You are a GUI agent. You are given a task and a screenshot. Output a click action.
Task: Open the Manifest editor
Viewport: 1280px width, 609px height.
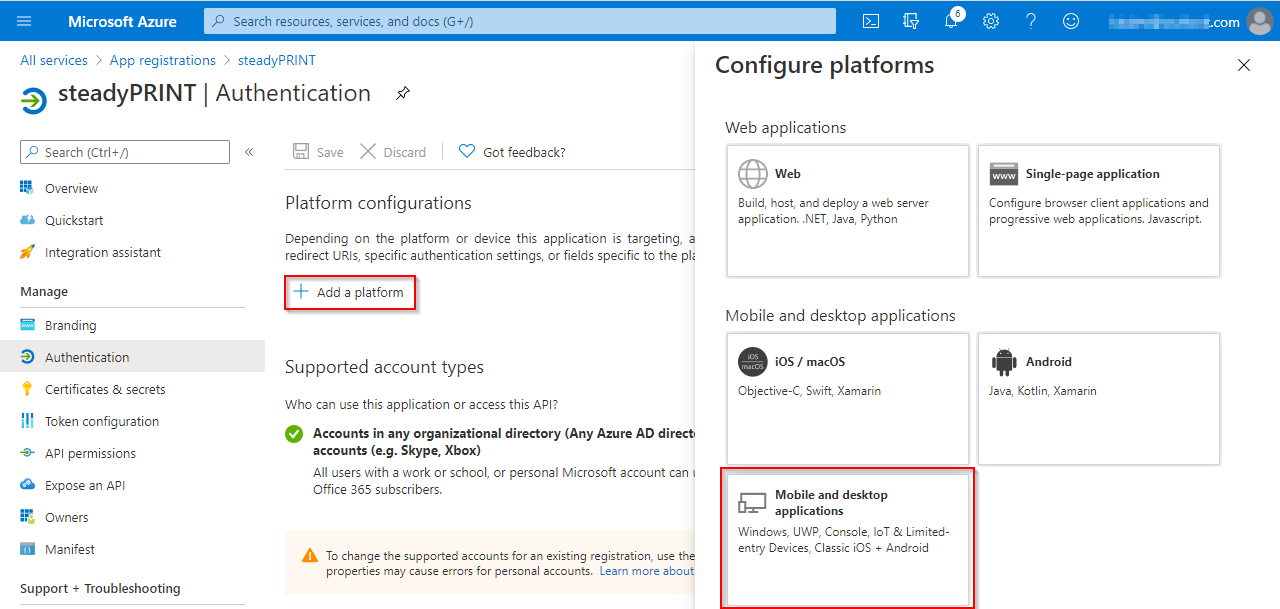[x=70, y=549]
